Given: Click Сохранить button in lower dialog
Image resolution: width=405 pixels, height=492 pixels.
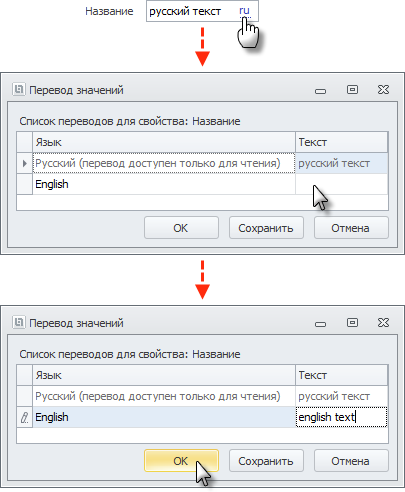Looking at the screenshot, I should coord(266,461).
